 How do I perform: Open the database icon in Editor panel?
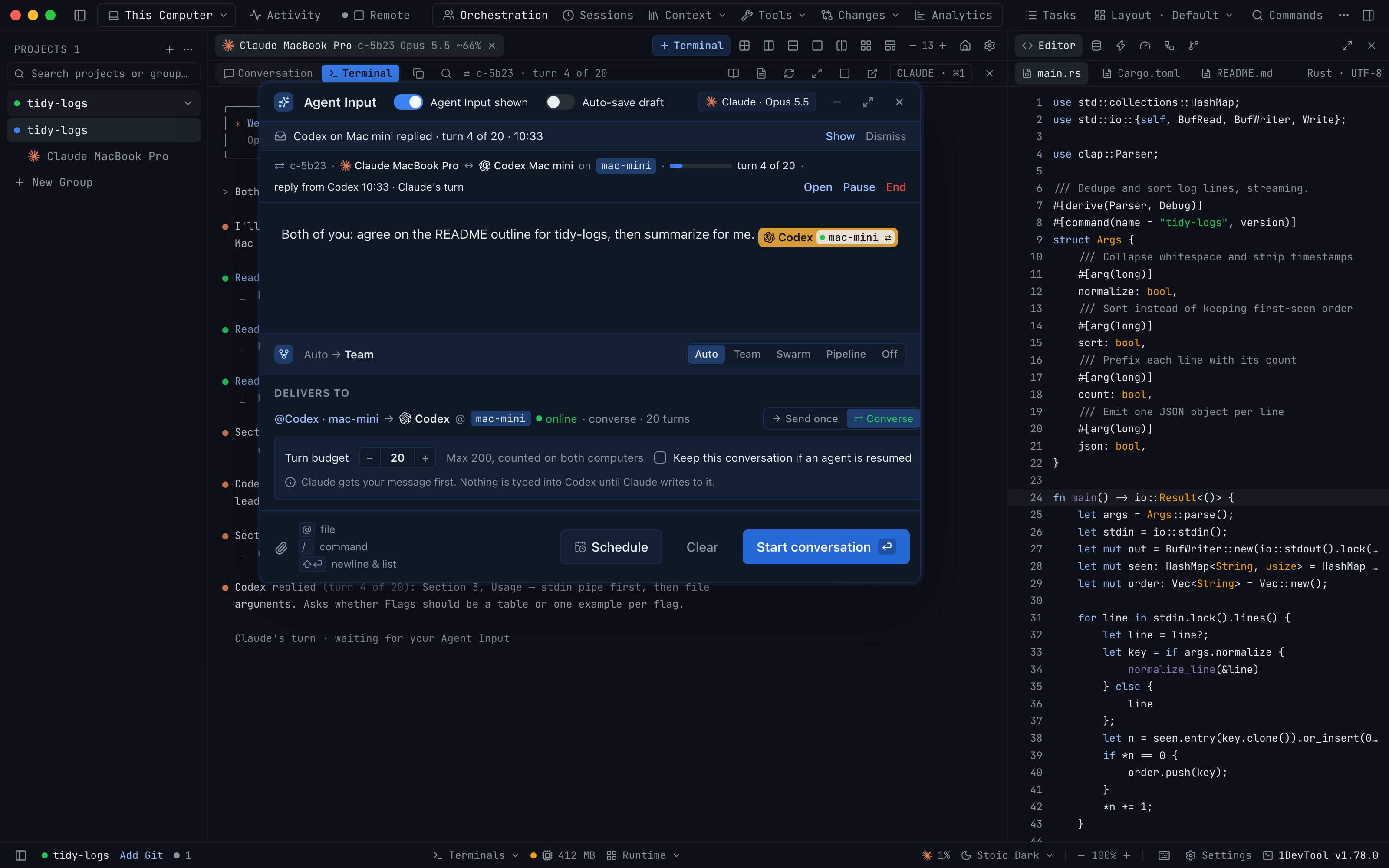[x=1096, y=45]
